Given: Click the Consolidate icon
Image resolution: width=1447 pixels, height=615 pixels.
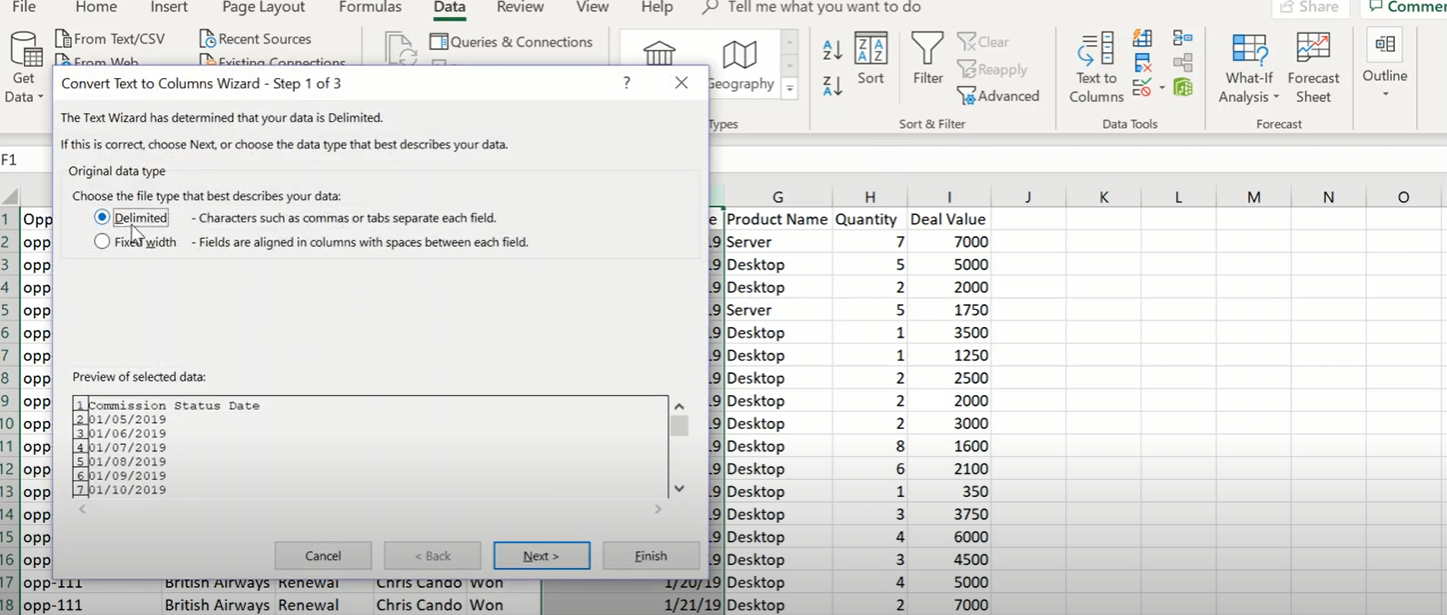Looking at the screenshot, I should click(x=1183, y=39).
